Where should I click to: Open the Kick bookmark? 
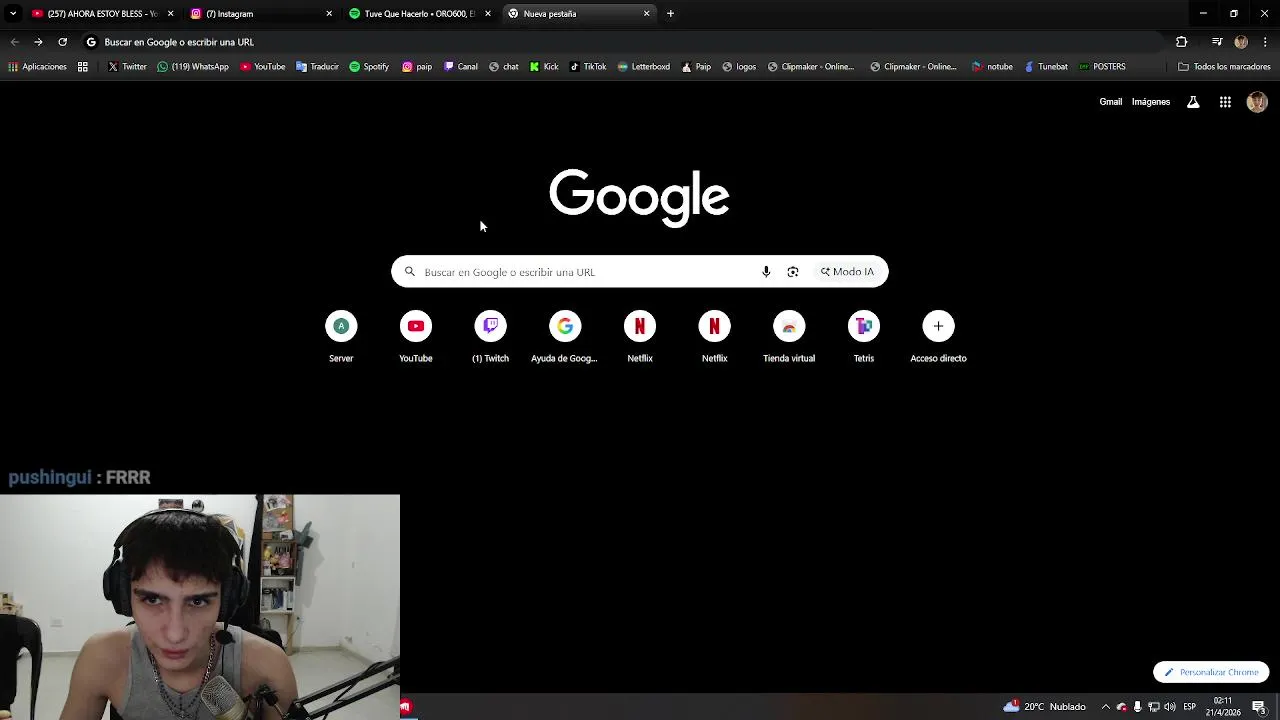coord(544,67)
